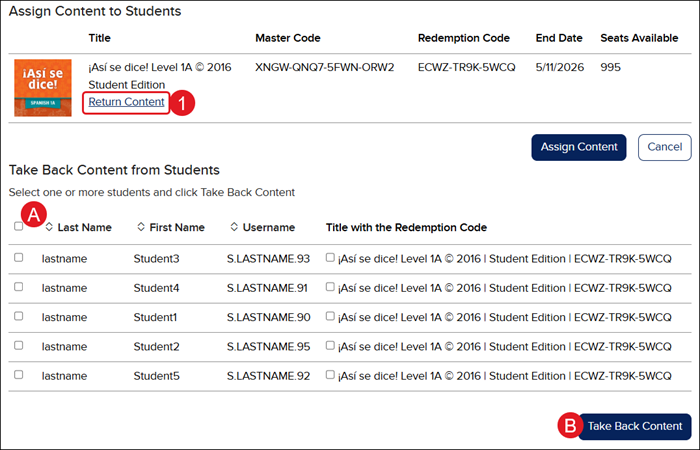Click the red letter B callout marker
The height and width of the screenshot is (450, 700).
pos(568,426)
